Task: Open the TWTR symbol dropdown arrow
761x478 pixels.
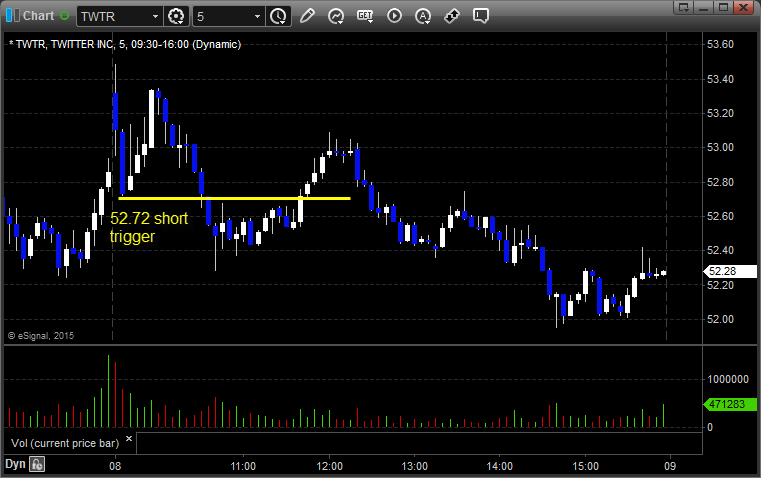Action: click(155, 16)
